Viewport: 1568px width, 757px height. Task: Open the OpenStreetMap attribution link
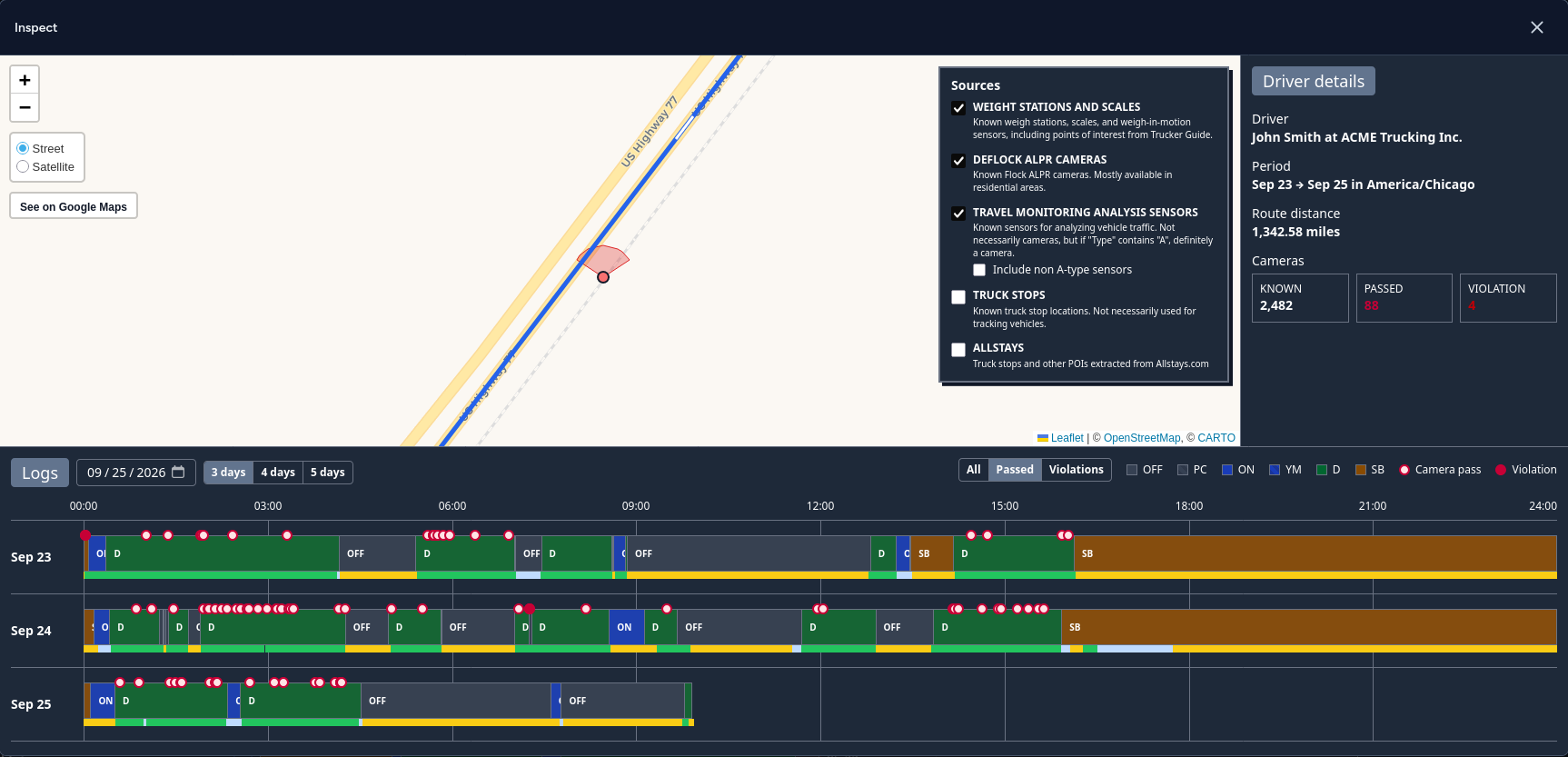[x=1142, y=438]
